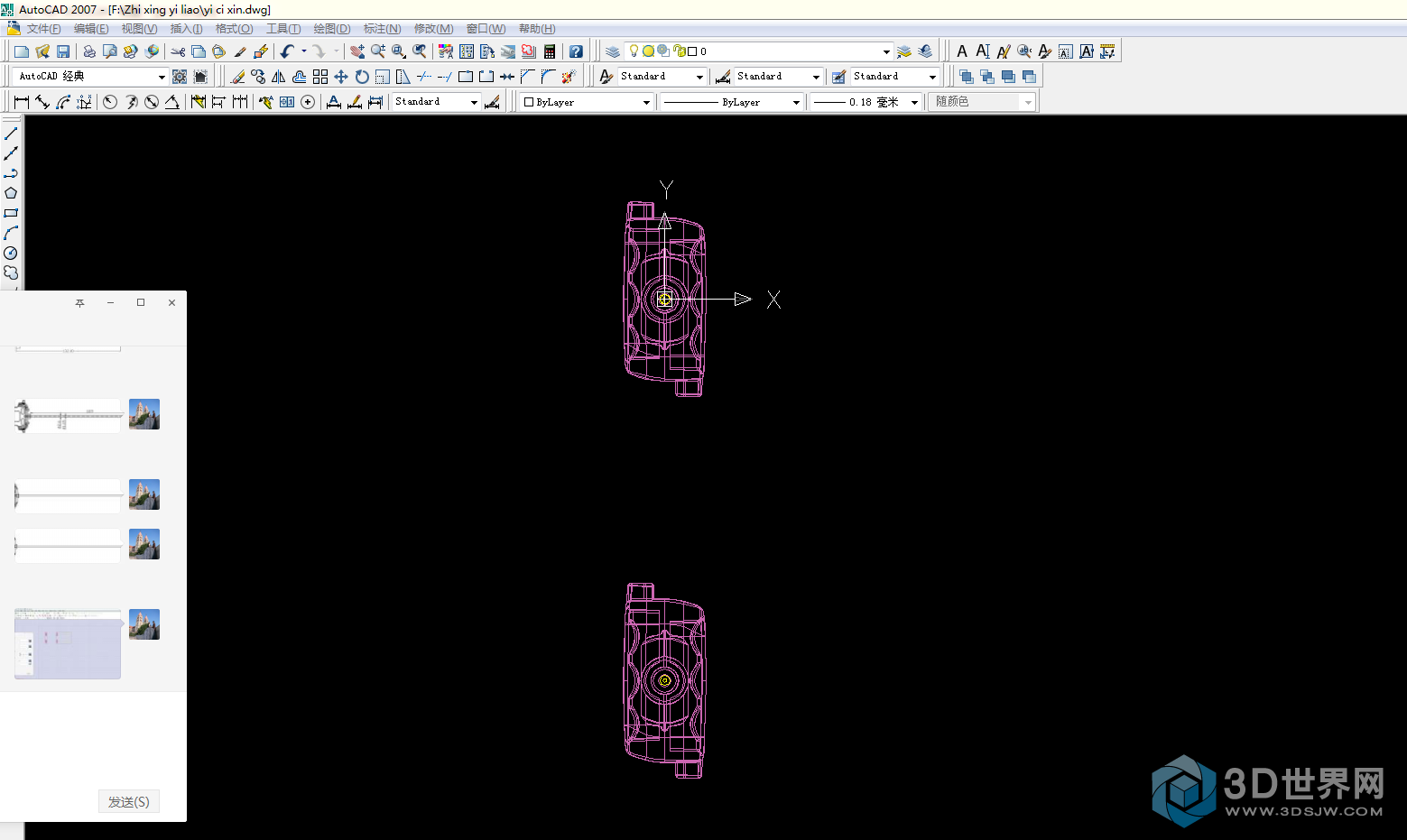The image size is (1407, 840).
Task: Select the Line tool in Draw toolbar
Action: [x=11, y=134]
